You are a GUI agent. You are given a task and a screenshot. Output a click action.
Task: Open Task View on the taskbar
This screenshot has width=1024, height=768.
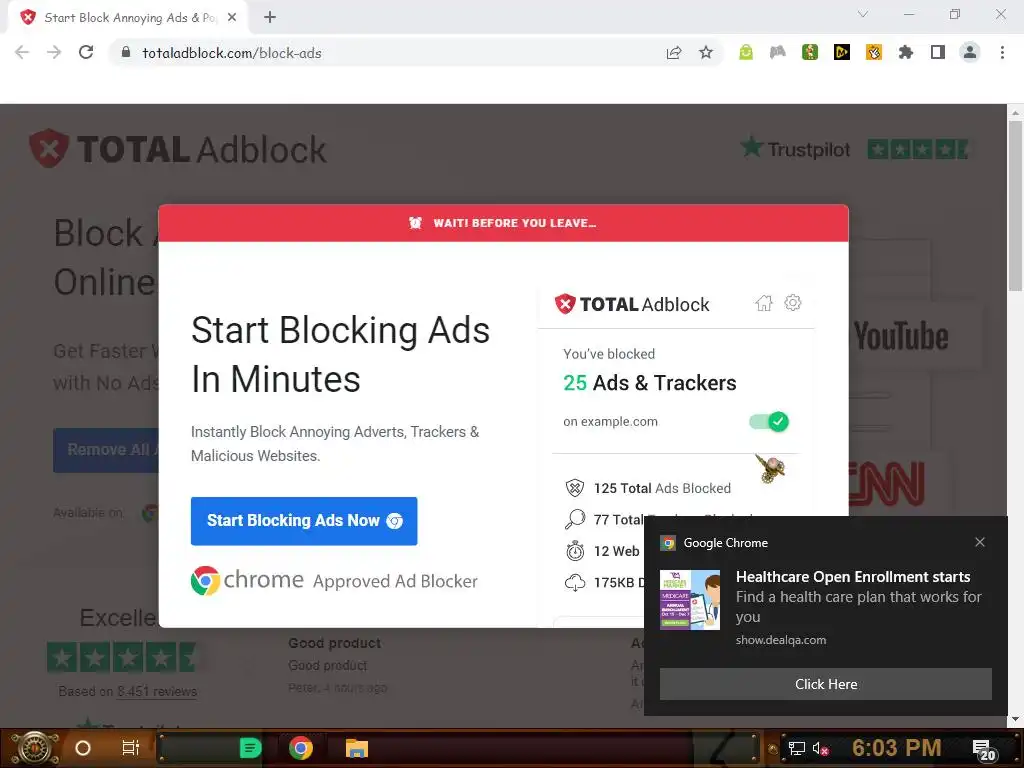131,748
